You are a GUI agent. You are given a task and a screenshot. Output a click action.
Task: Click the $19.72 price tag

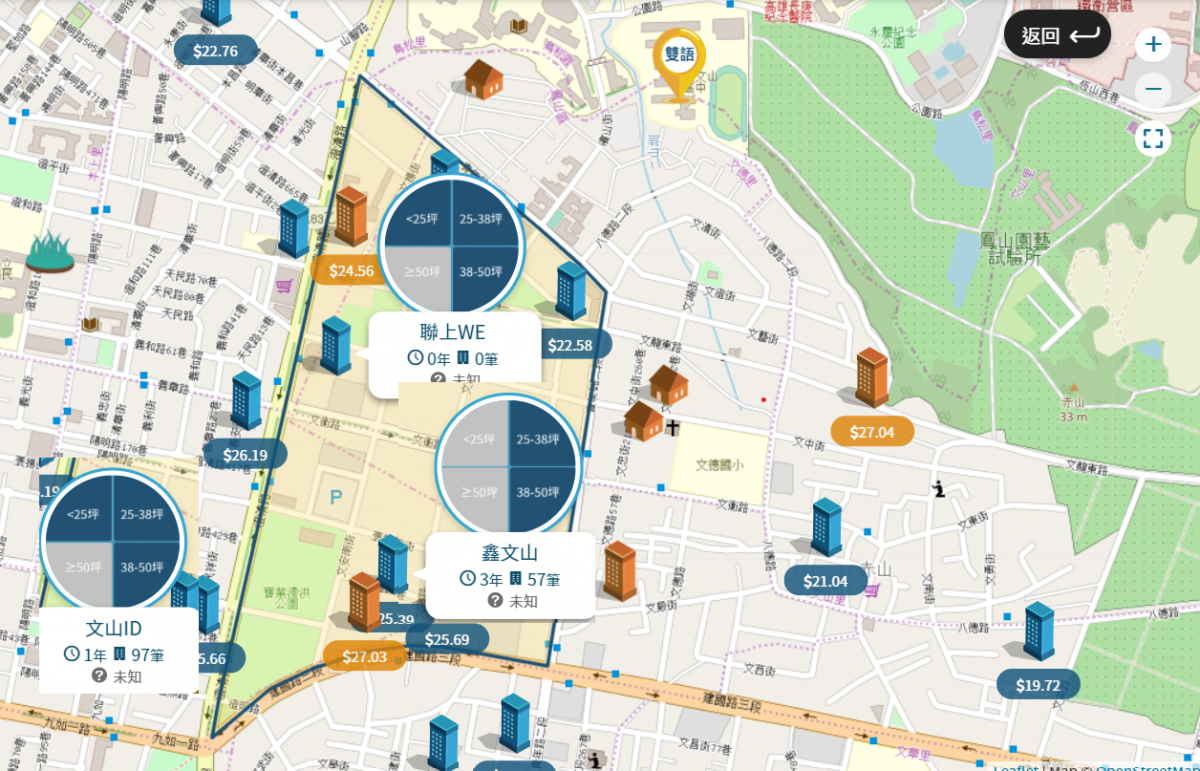(1038, 685)
